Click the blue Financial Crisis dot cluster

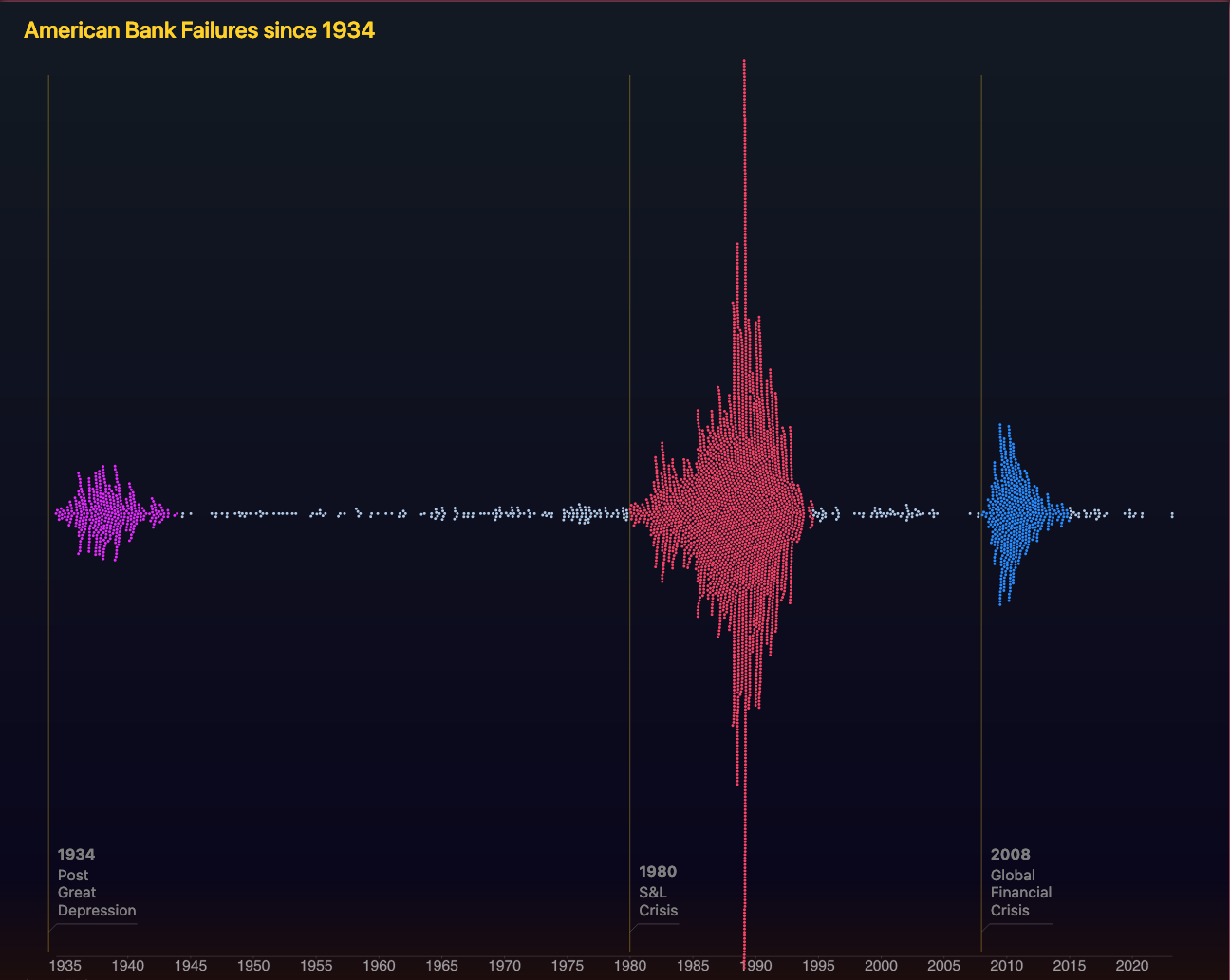coord(1012,514)
